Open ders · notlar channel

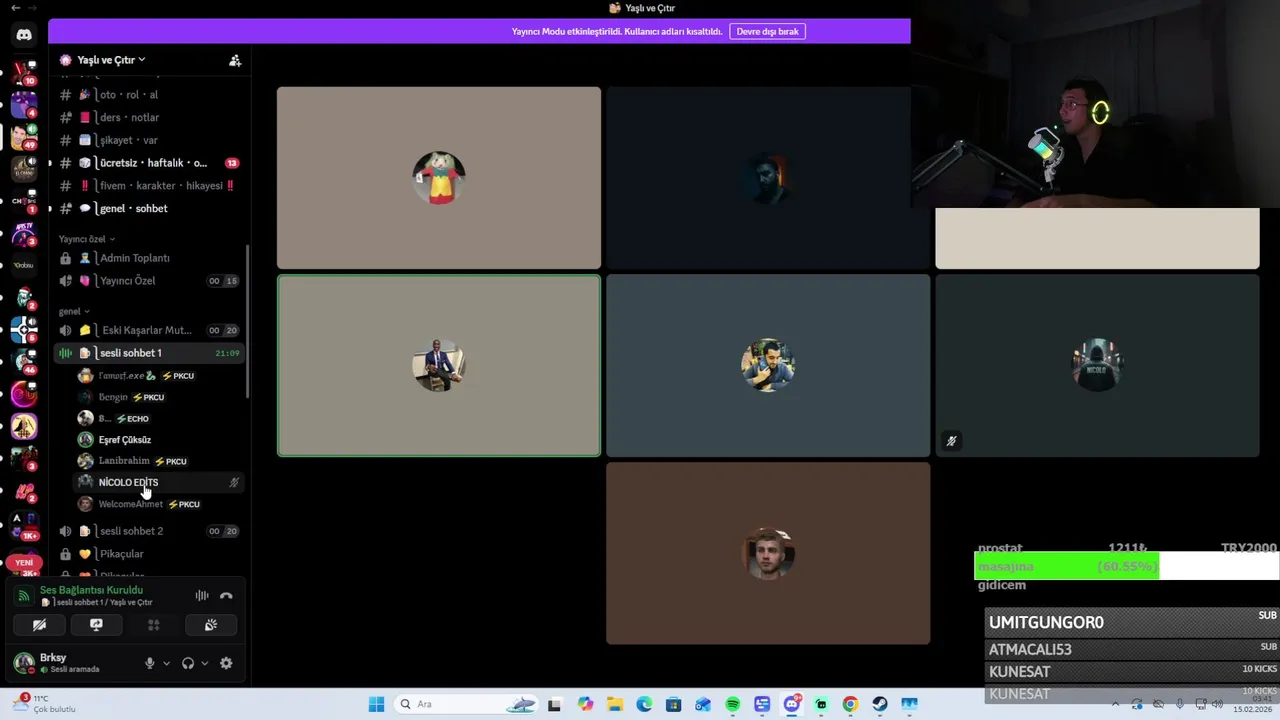[148, 117]
